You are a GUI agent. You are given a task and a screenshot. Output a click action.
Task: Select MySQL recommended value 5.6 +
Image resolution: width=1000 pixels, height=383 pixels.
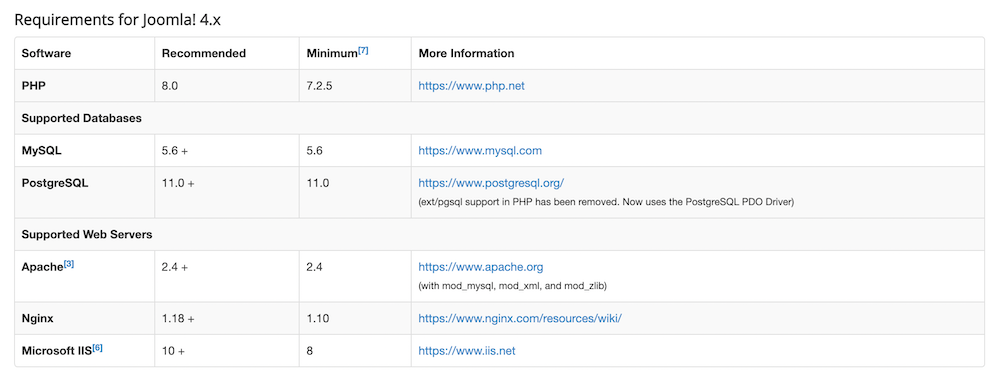coord(175,150)
